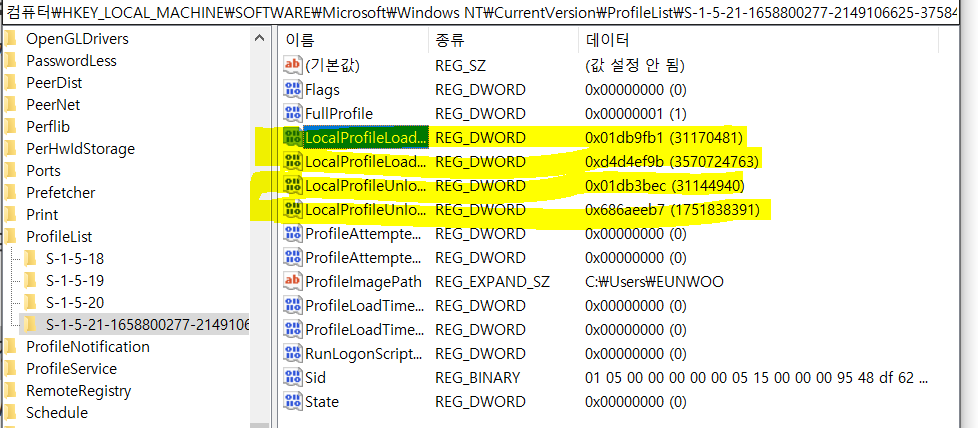Select the Flags value name
Image resolution: width=978 pixels, height=428 pixels.
pyautogui.click(x=322, y=90)
